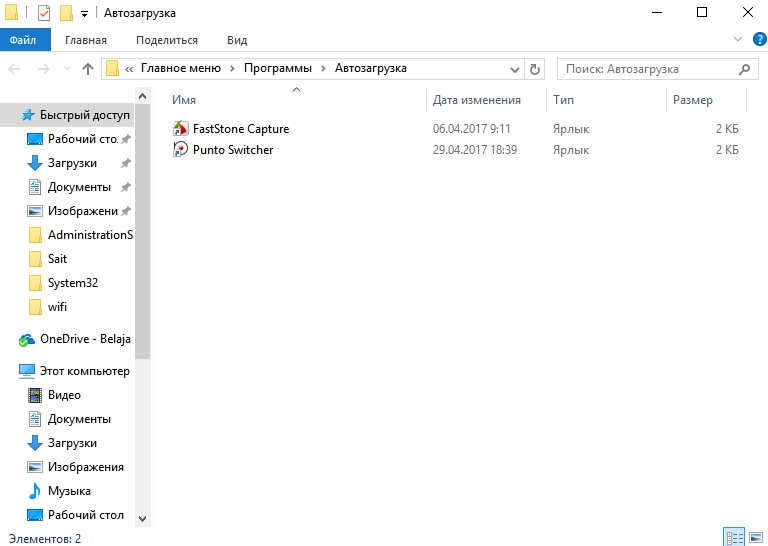
Task: Open the address bar history dropdown
Action: (514, 69)
